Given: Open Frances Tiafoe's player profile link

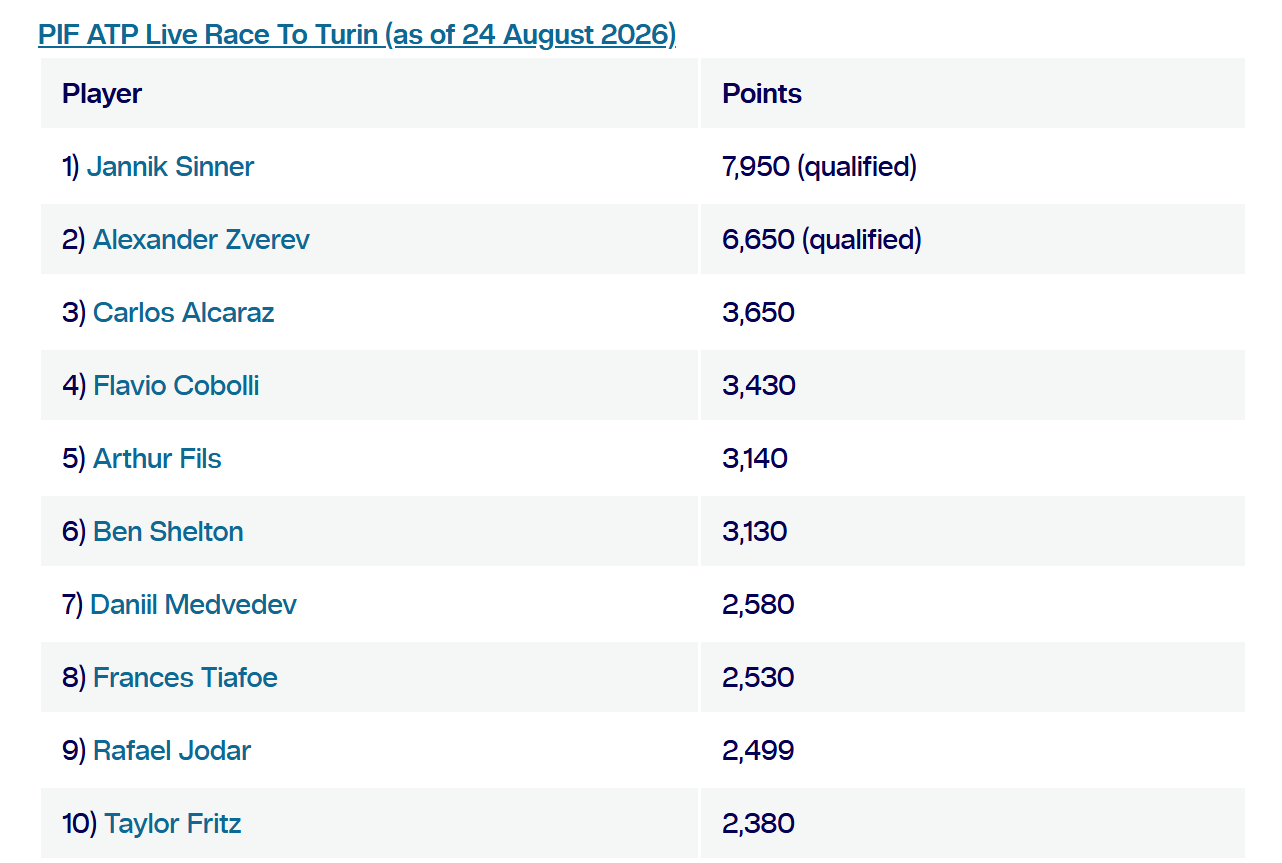Looking at the screenshot, I should 185,677.
